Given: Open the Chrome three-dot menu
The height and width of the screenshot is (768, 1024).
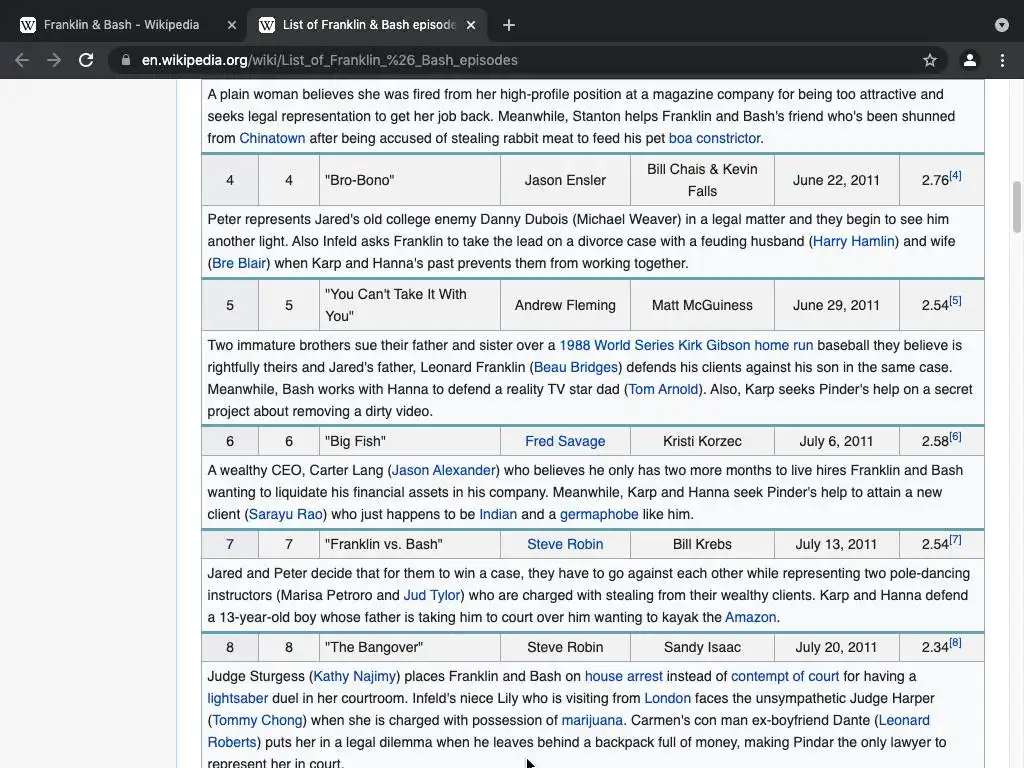Looking at the screenshot, I should pyautogui.click(x=1002, y=60).
